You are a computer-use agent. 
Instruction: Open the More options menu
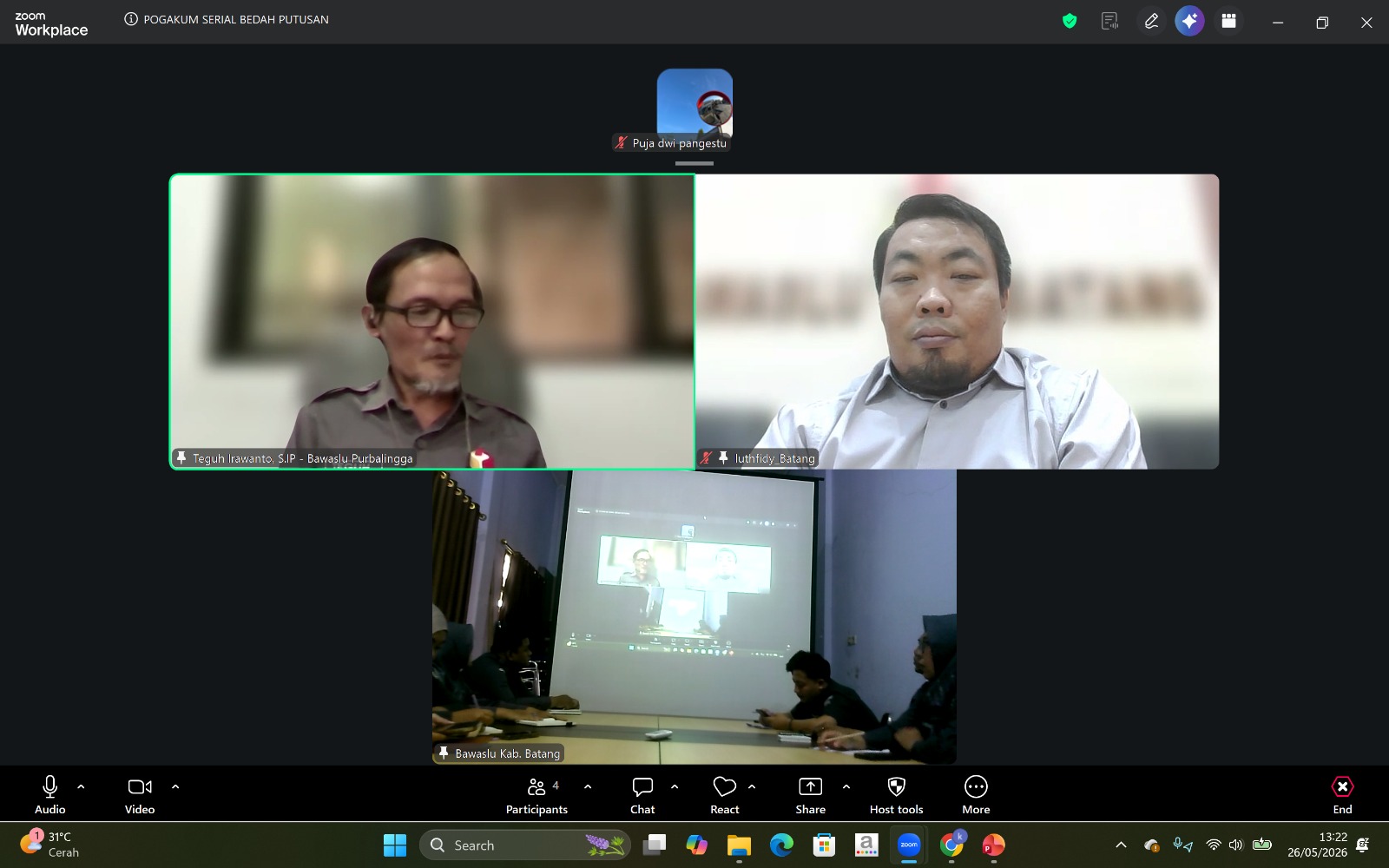(x=976, y=795)
